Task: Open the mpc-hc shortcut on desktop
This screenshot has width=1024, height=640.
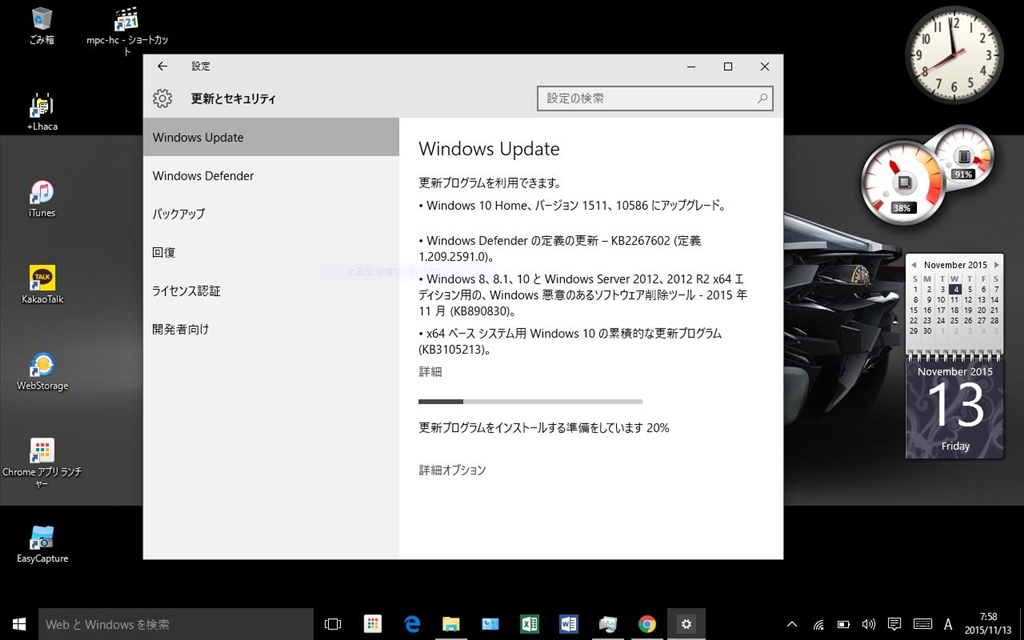Action: 127,31
